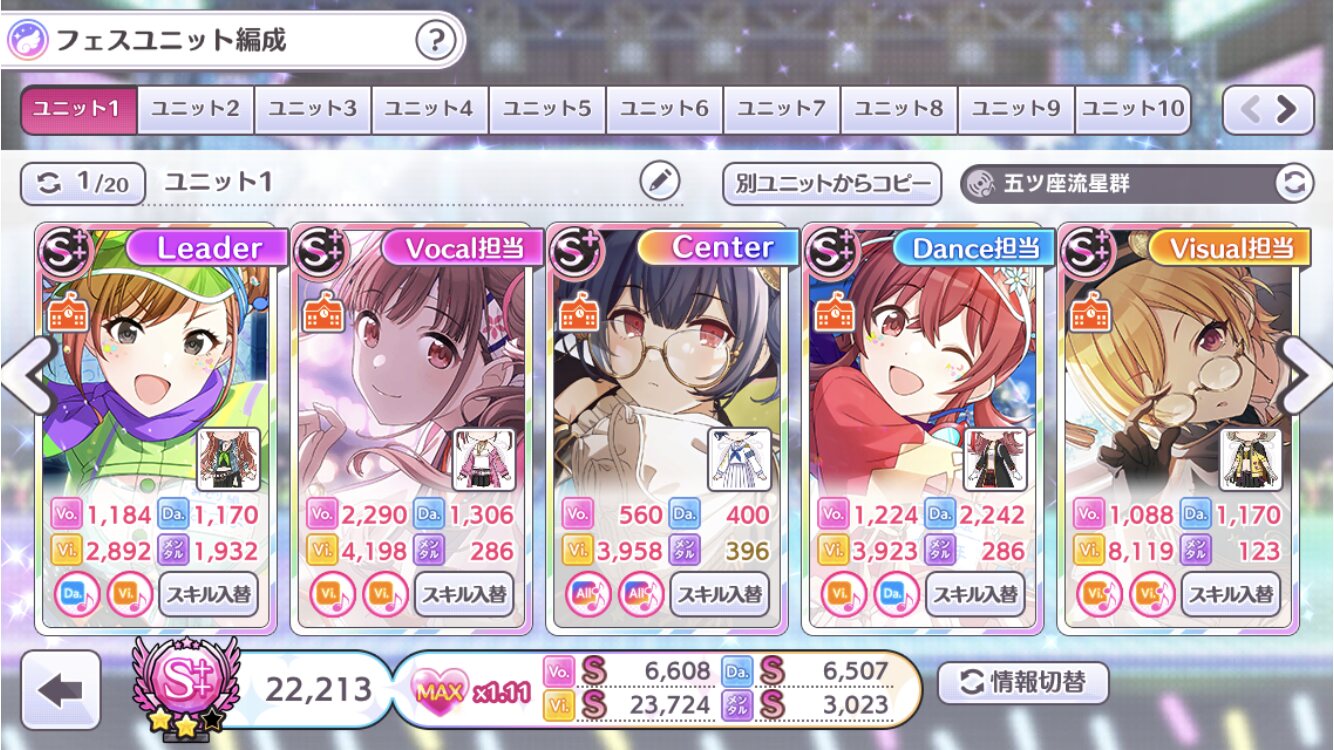Select the ユニット7 tab
1334x750 pixels.
[x=781, y=110]
